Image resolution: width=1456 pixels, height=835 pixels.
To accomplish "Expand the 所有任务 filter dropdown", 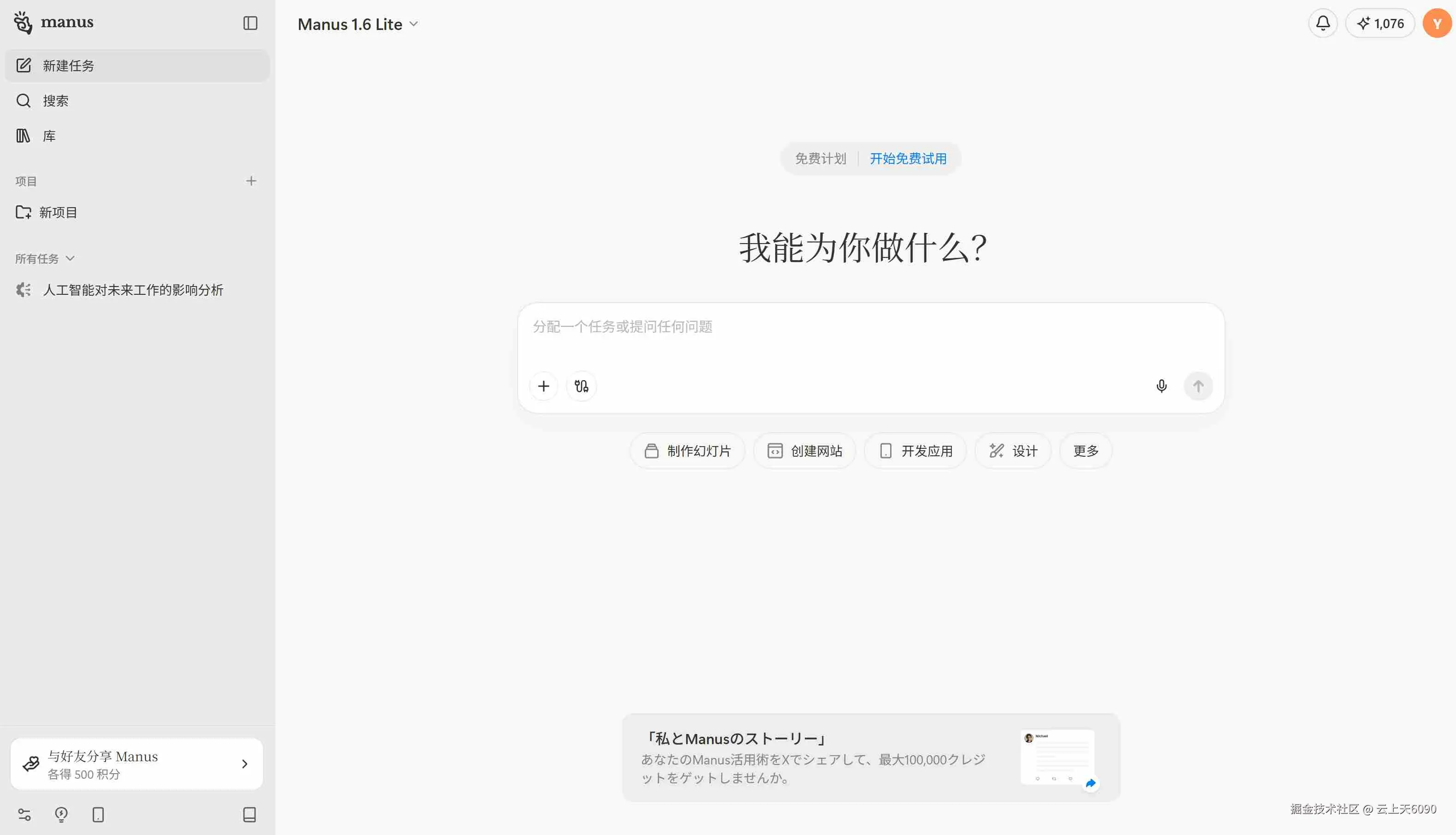I will [x=45, y=259].
